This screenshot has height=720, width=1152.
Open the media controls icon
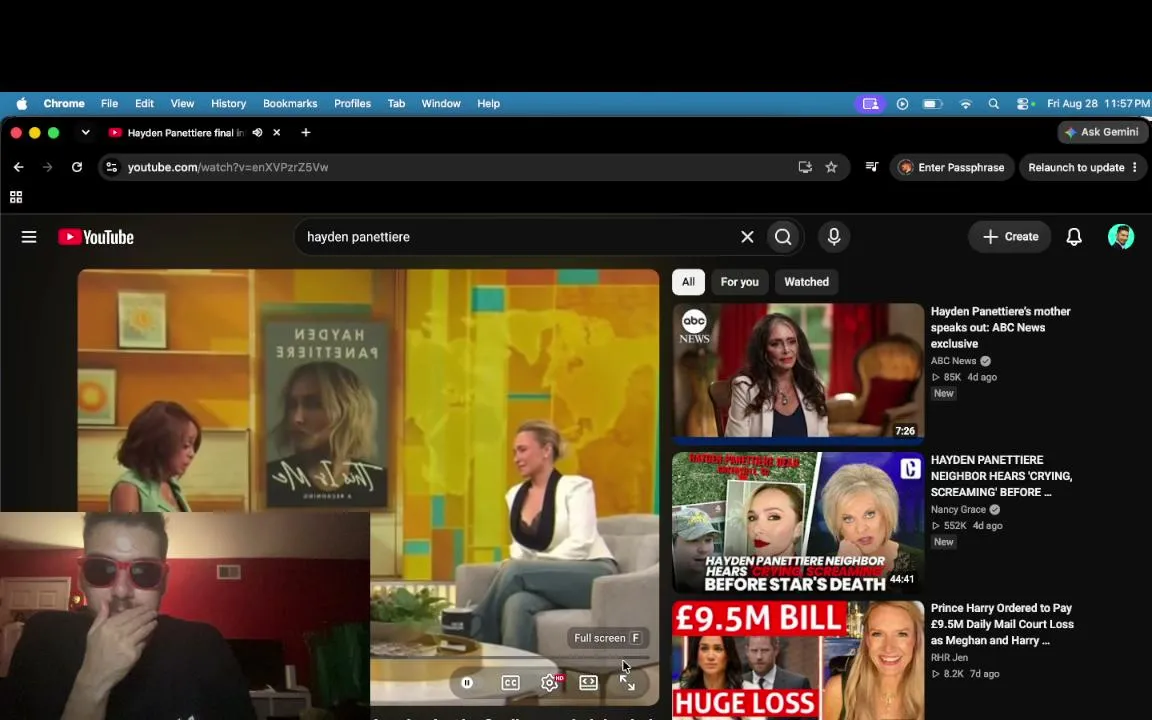tap(872, 168)
